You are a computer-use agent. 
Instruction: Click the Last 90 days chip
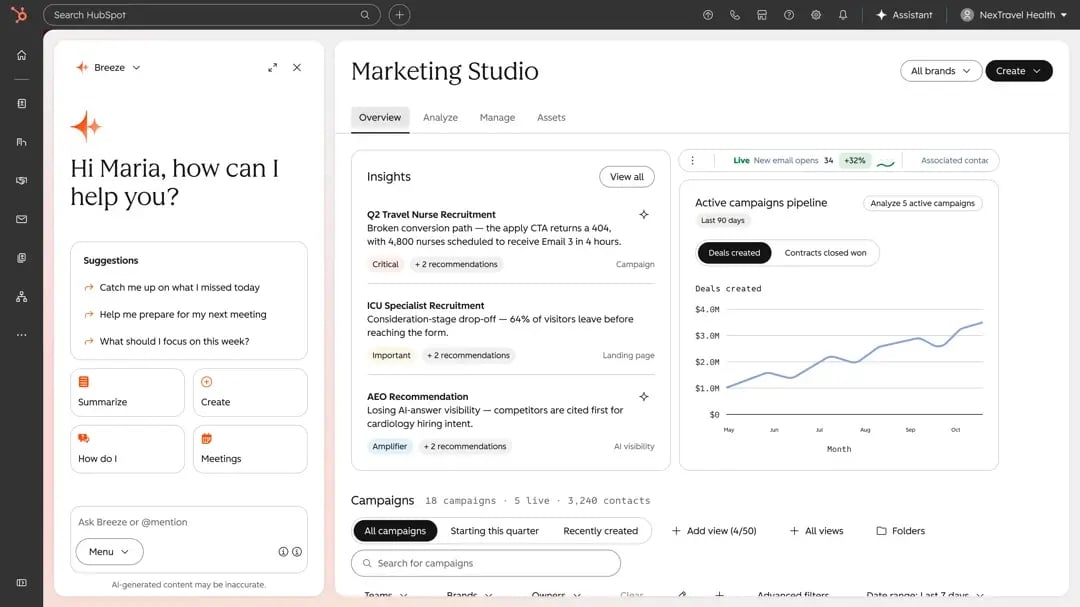click(x=723, y=220)
